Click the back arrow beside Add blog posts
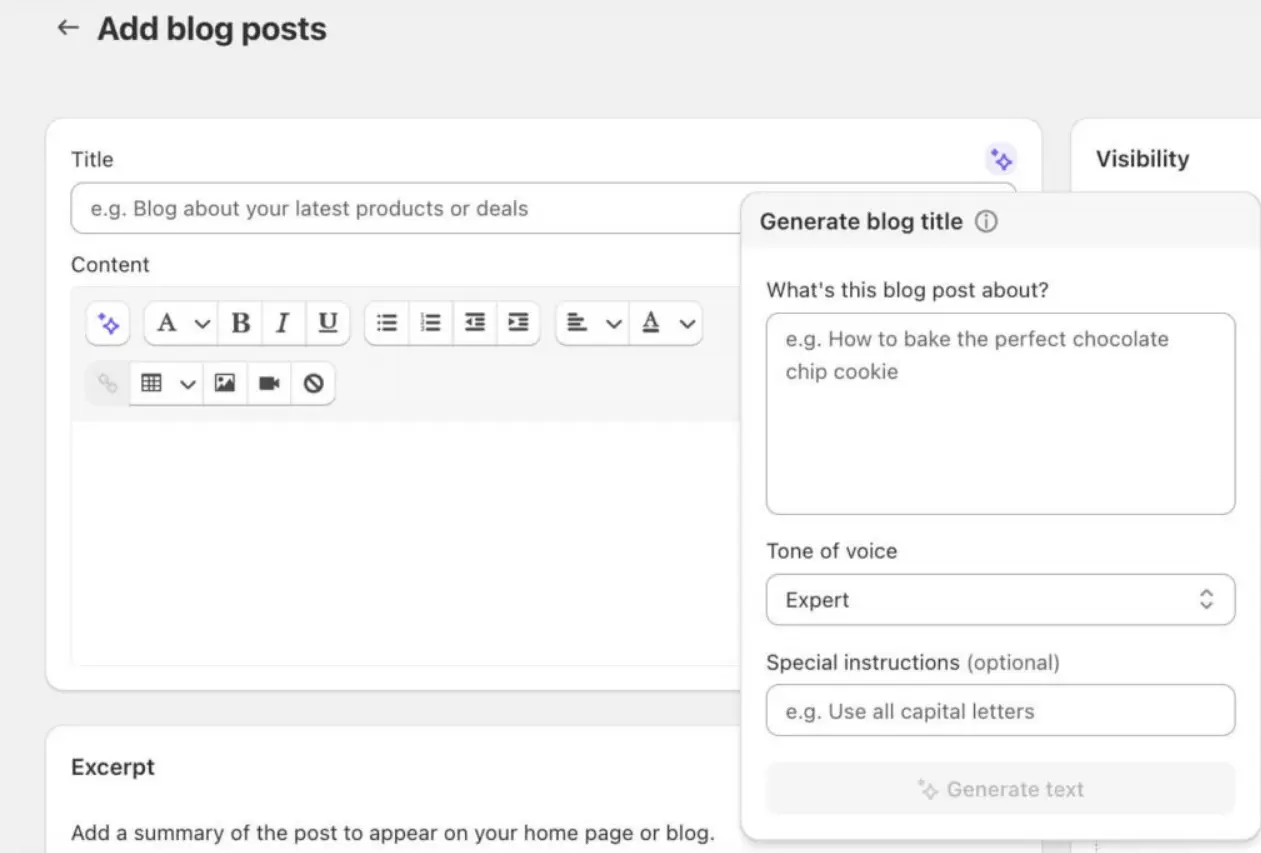 (68, 28)
